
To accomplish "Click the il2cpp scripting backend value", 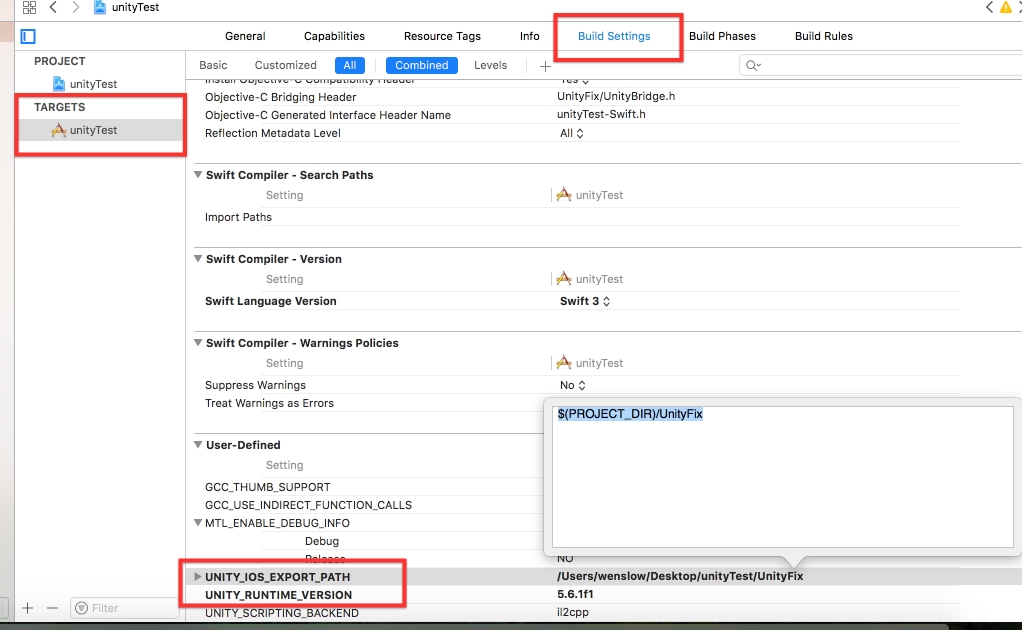I will coord(573,612).
